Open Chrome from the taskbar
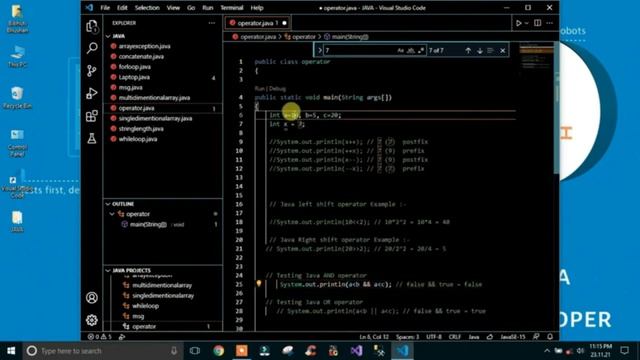The width and height of the screenshot is (640, 360). [219, 351]
